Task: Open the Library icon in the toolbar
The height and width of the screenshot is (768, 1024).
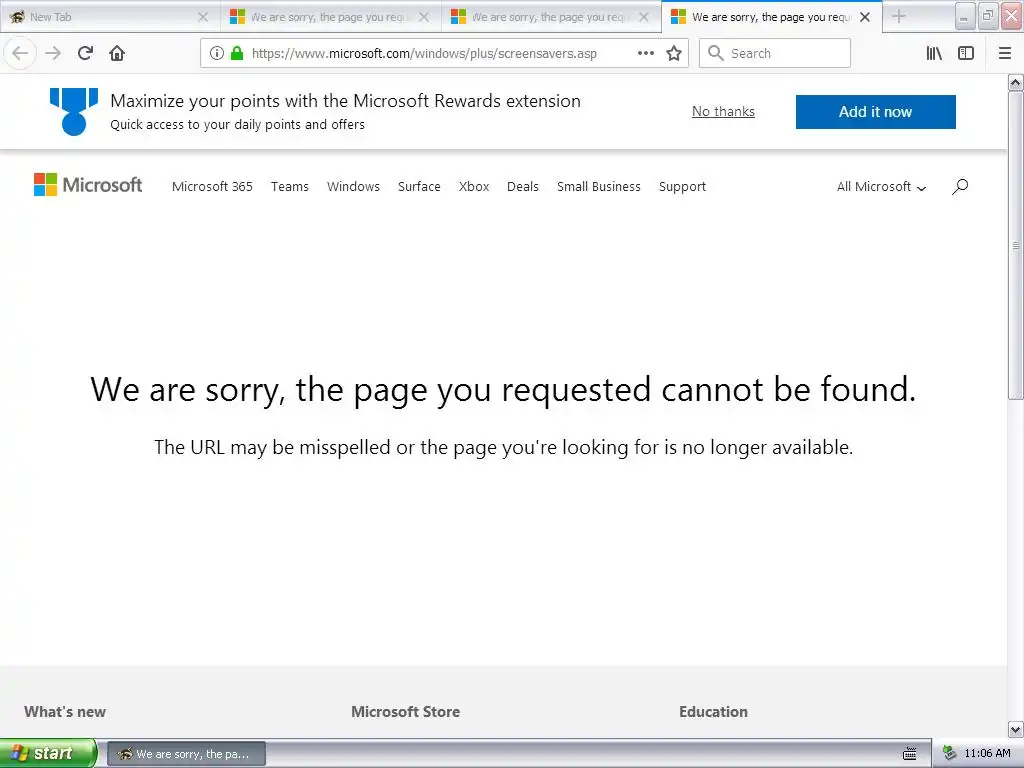Action: click(x=934, y=53)
